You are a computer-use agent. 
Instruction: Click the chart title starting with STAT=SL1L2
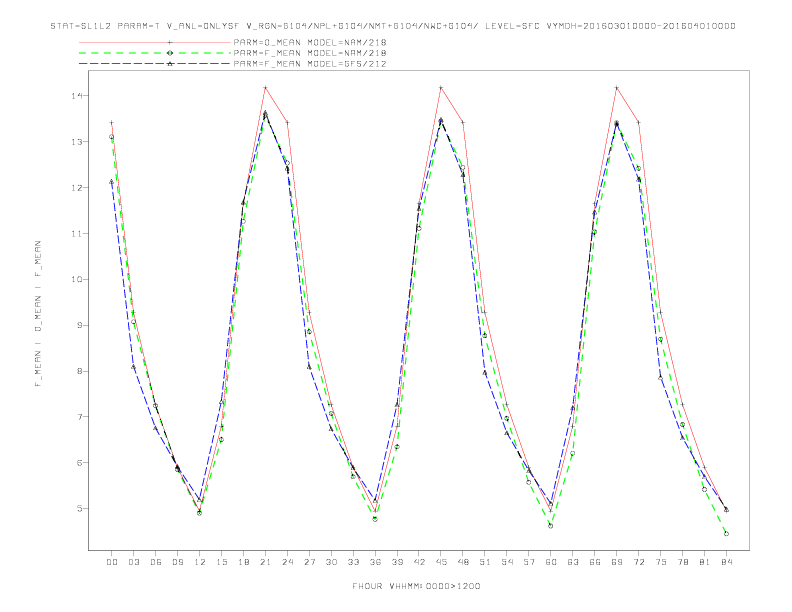click(x=393, y=26)
